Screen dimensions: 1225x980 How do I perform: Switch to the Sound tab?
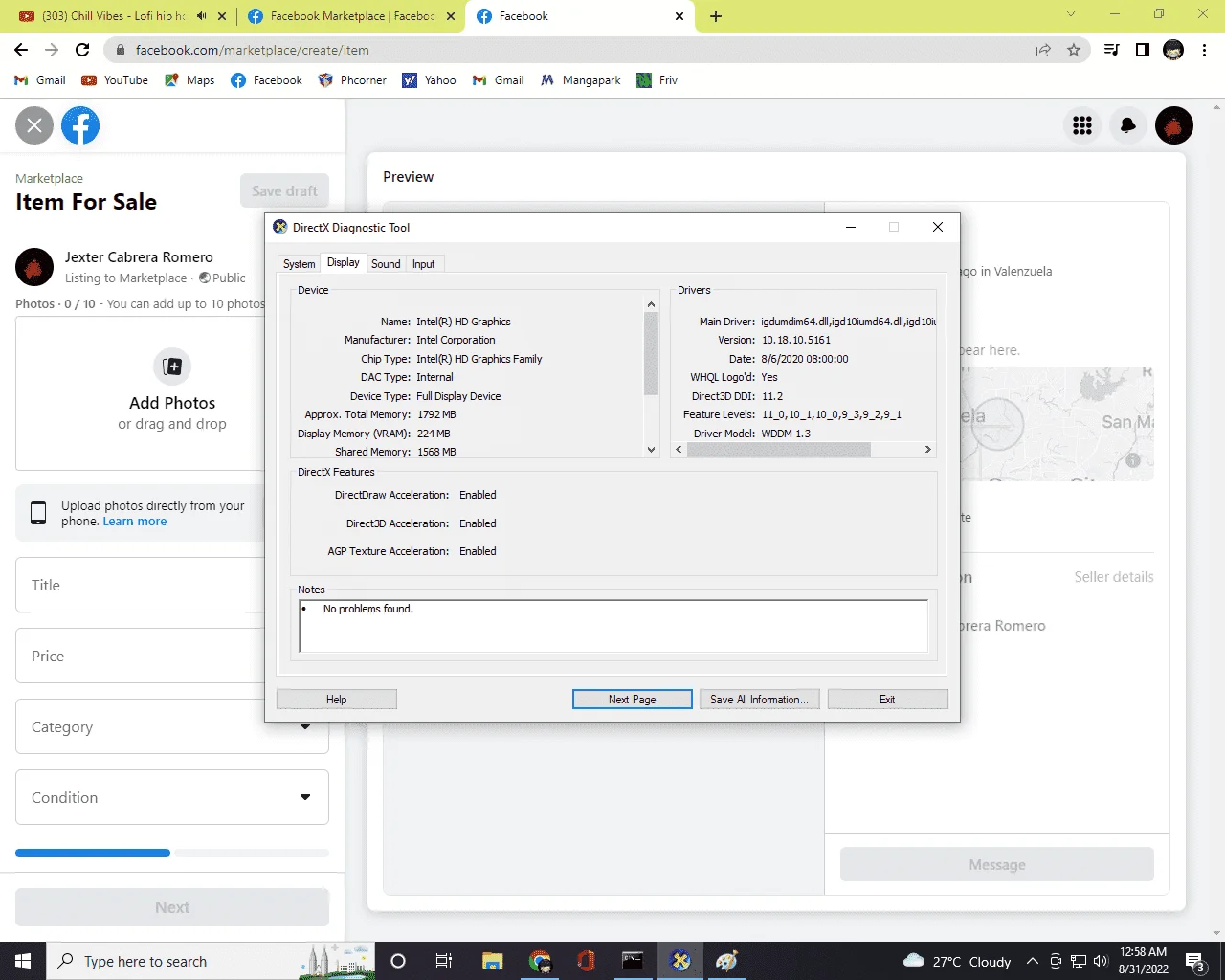click(x=386, y=264)
